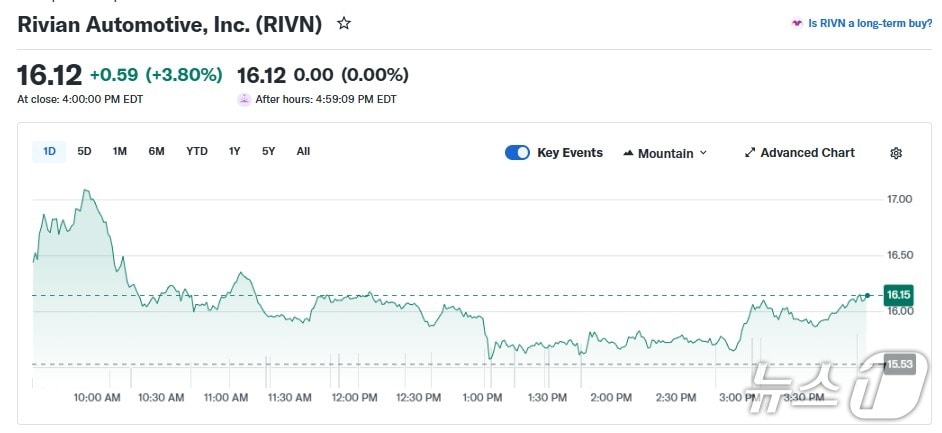Select the 1M chart range
942x433 pixels.
pos(120,151)
